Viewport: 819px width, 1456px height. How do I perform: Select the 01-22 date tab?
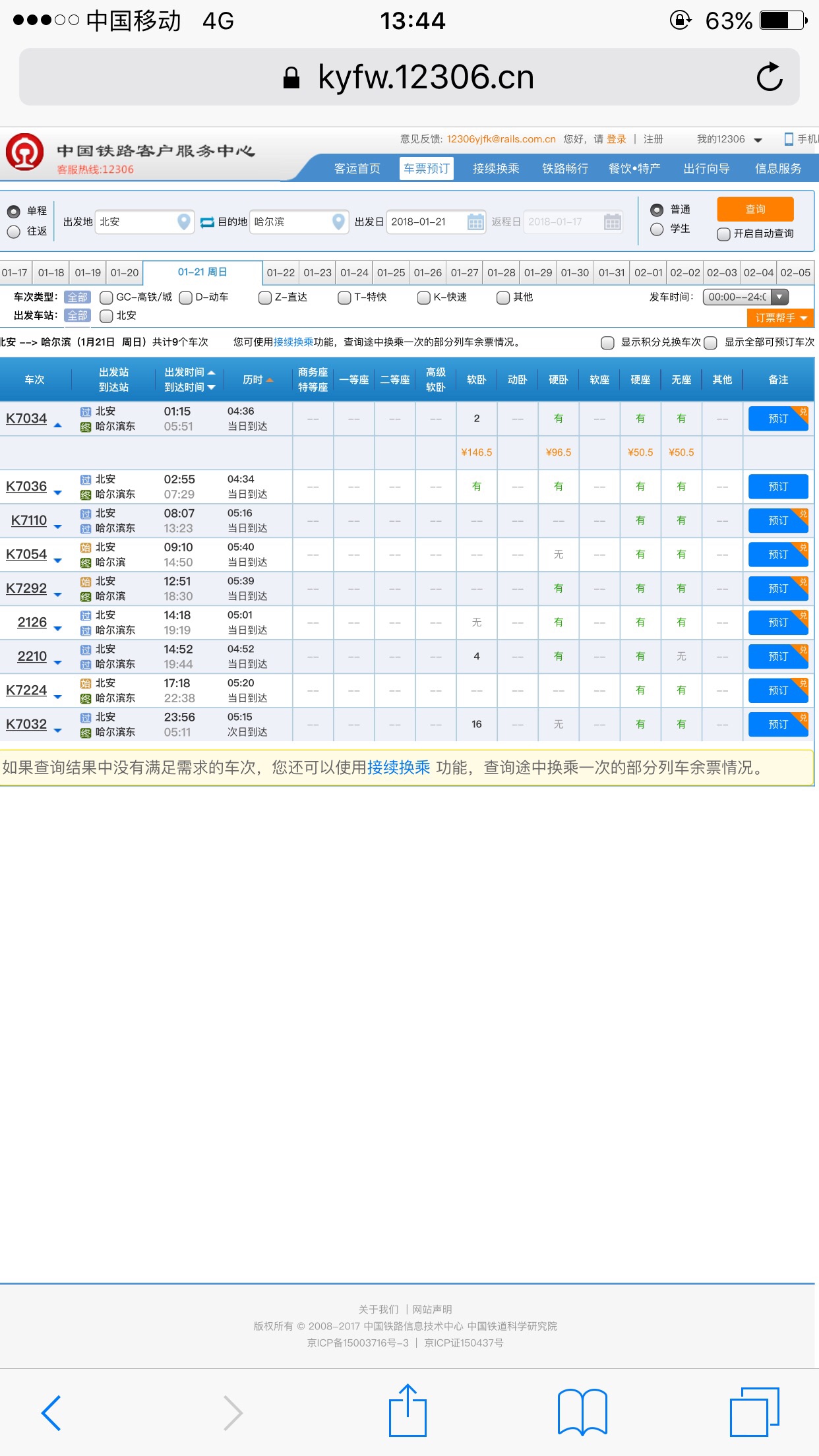pyautogui.click(x=281, y=273)
